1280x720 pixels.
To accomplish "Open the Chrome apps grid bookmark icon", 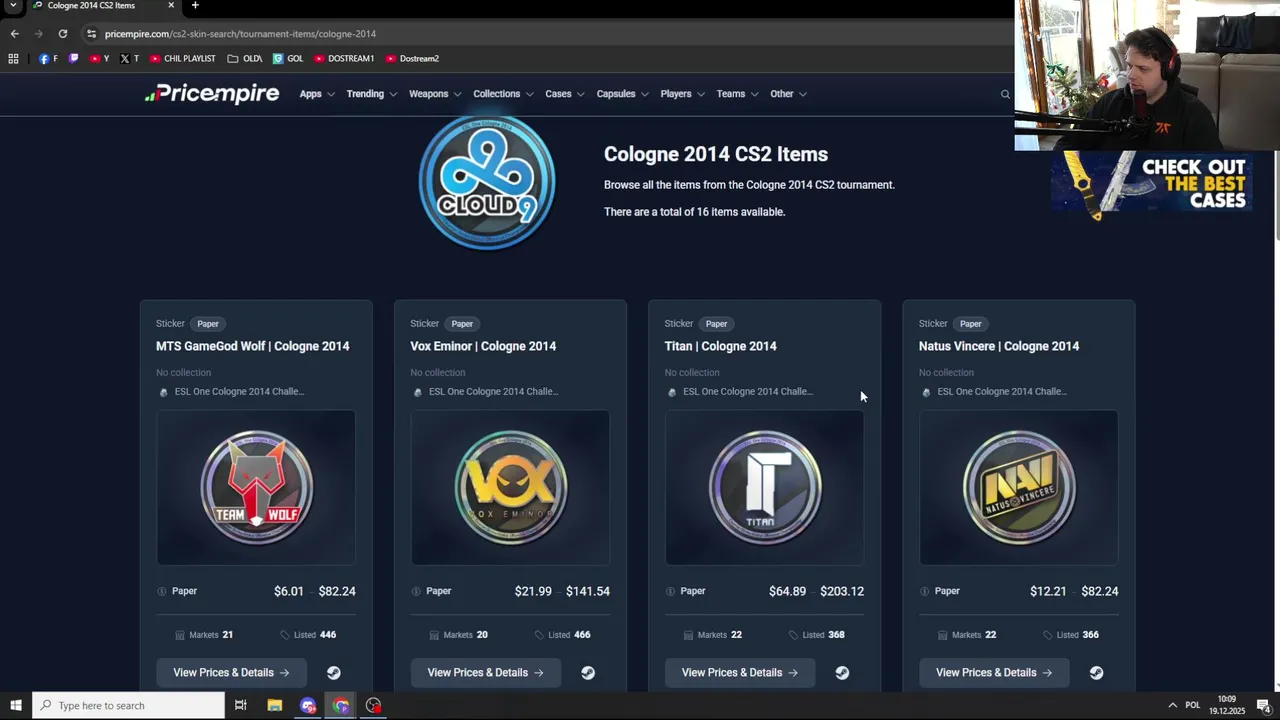I will 13,58.
